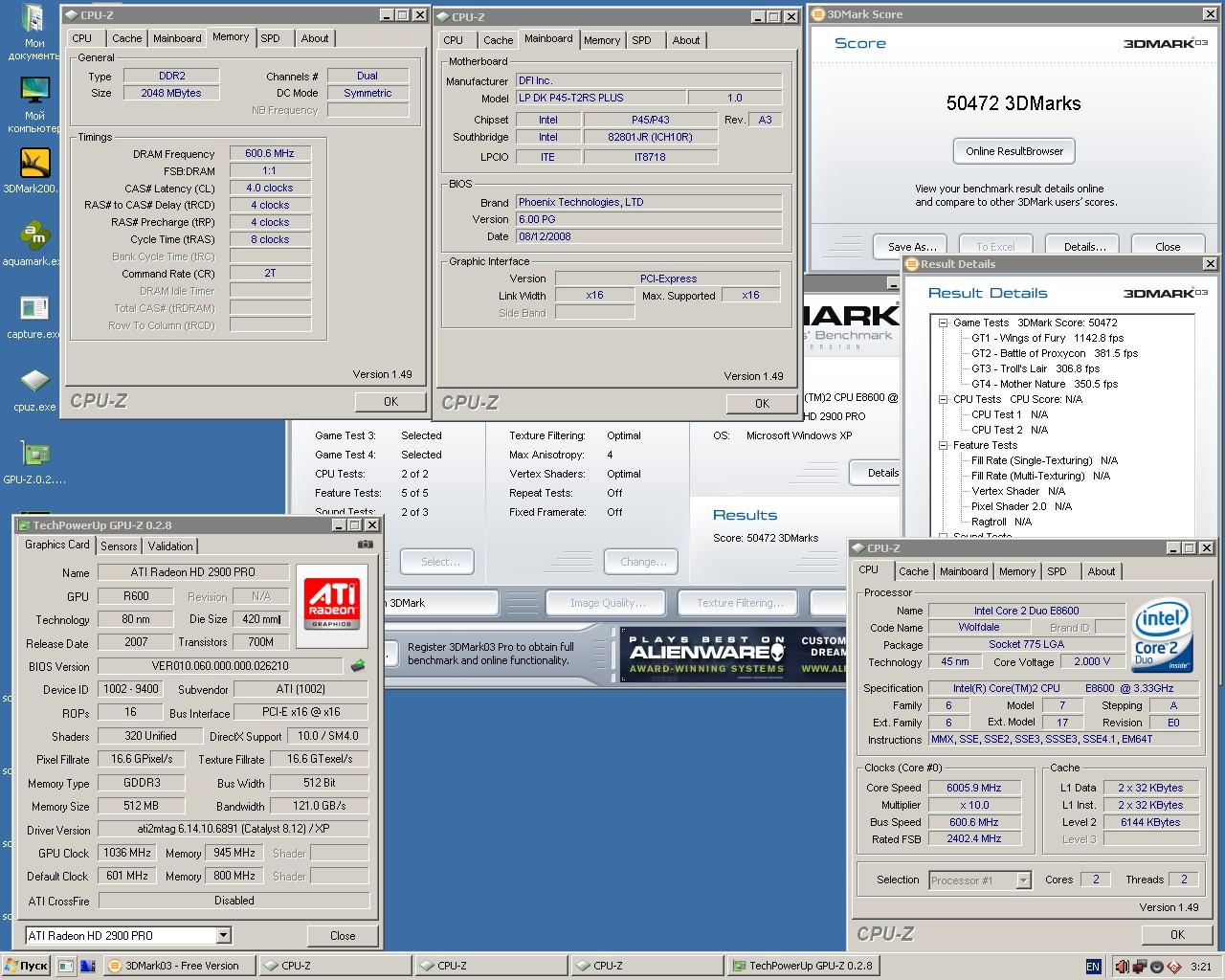This screenshot has height=980, width=1225.
Task: Click OK in CPU-Z Mainboard window
Action: [762, 404]
